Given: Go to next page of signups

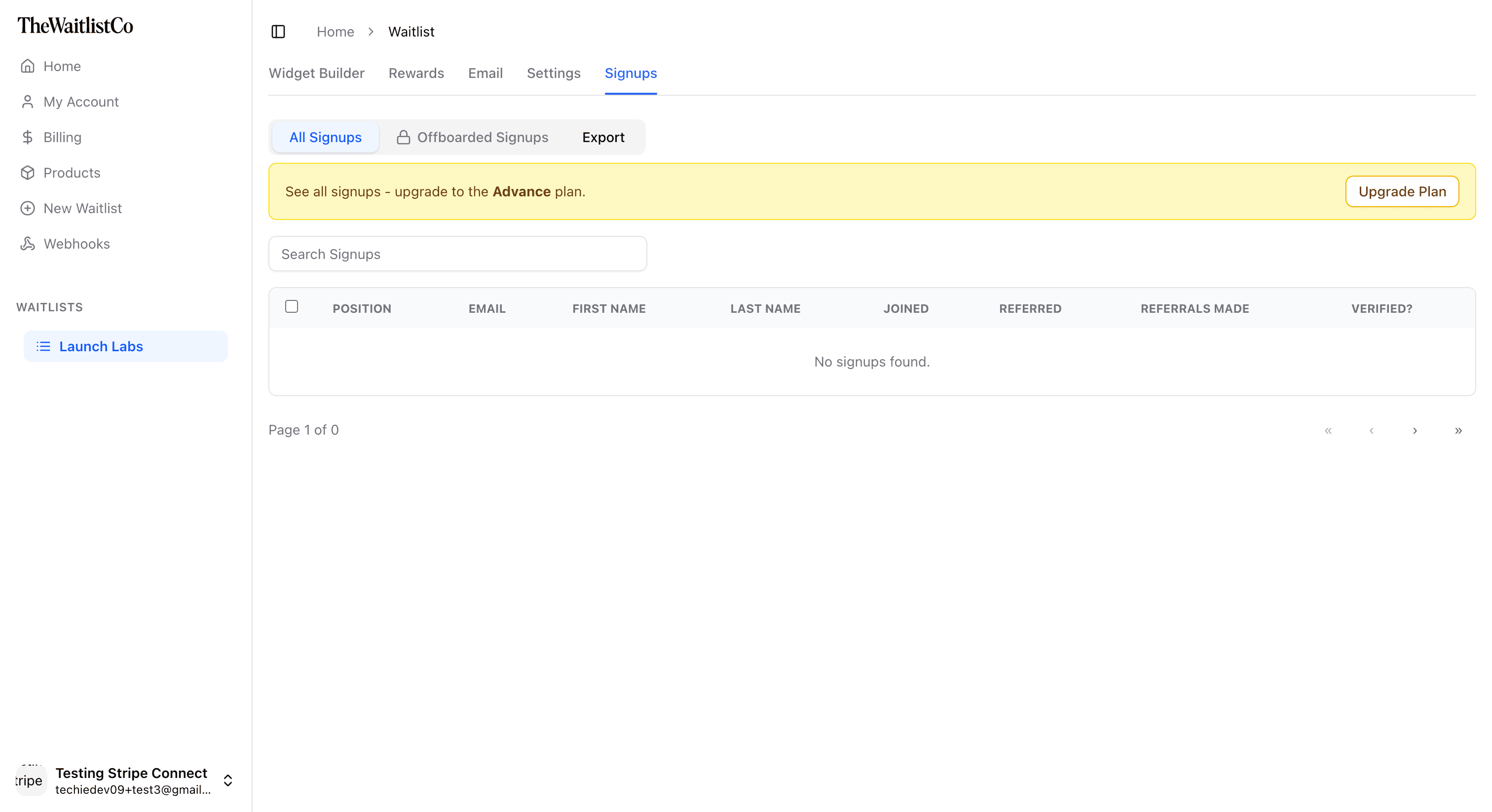Looking at the screenshot, I should 1415,430.
